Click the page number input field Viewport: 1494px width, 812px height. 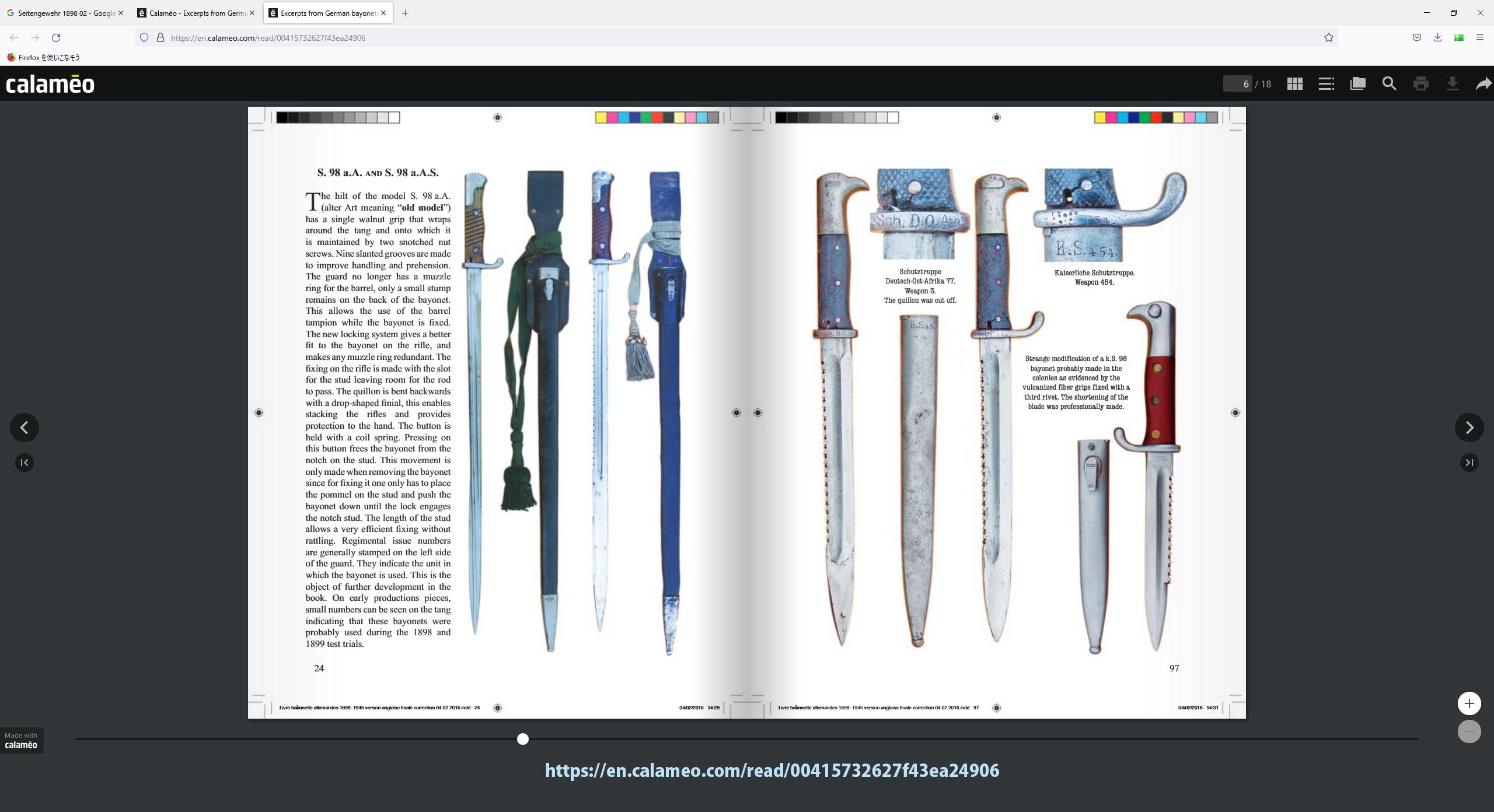point(1237,84)
